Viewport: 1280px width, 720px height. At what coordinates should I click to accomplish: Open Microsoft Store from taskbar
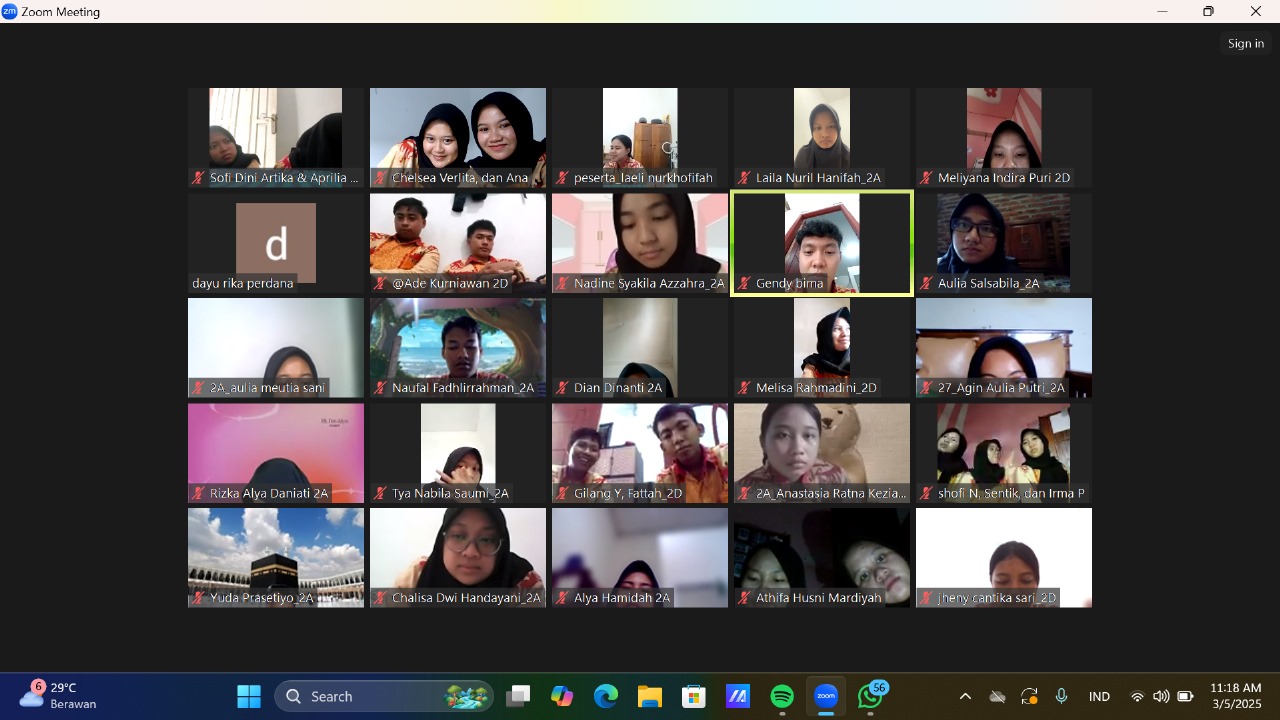coord(694,696)
